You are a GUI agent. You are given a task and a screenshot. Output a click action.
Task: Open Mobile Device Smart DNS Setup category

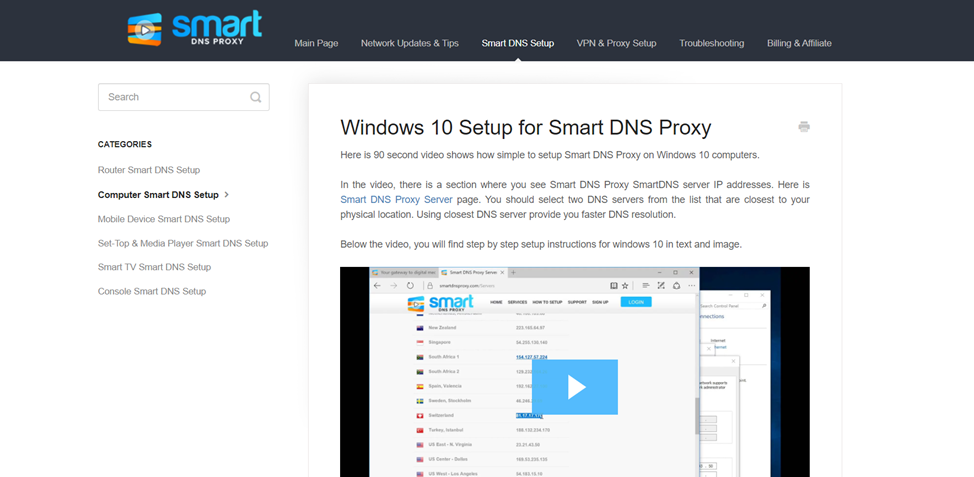click(x=164, y=219)
